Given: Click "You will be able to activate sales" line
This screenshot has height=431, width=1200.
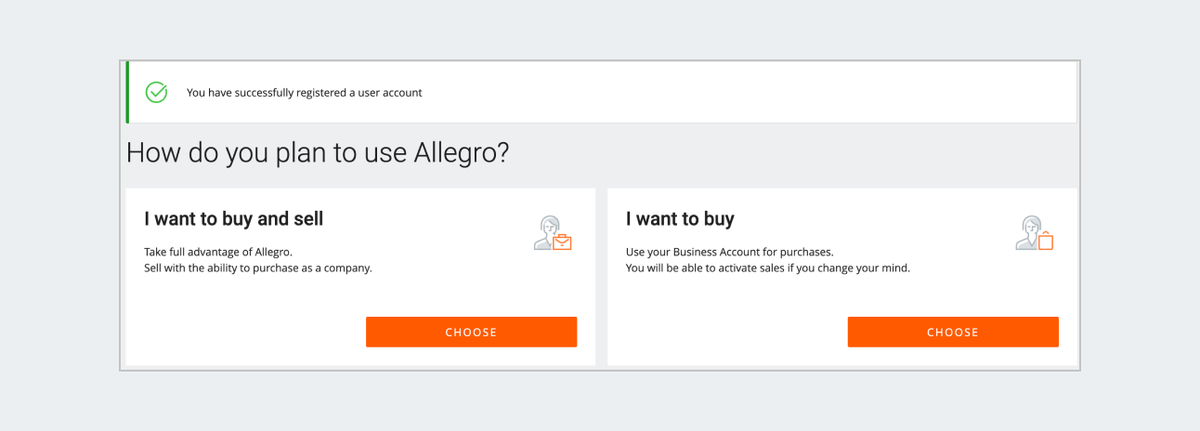Looking at the screenshot, I should (x=767, y=268).
